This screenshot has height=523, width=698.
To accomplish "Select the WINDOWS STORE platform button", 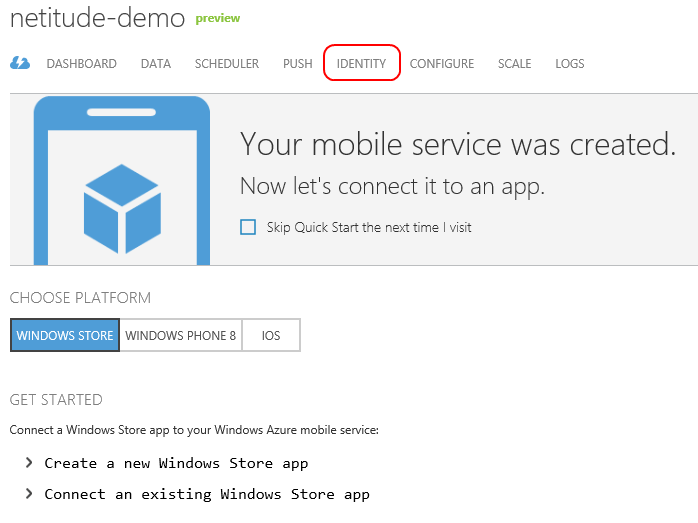I will pos(65,335).
